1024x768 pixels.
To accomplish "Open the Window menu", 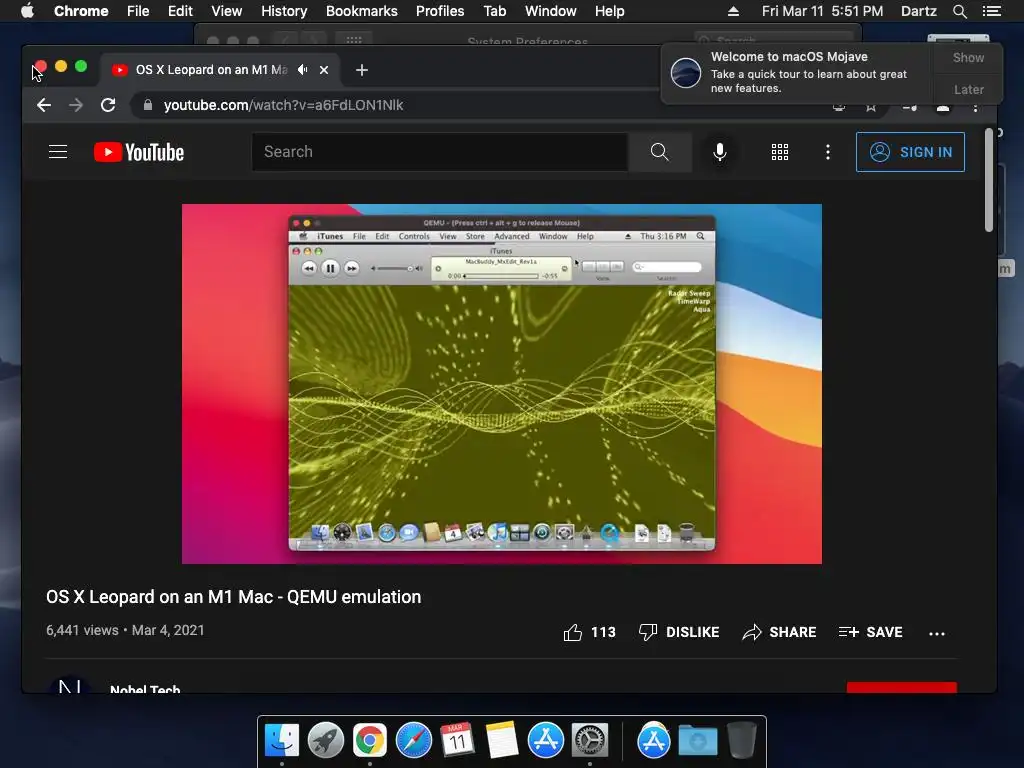I will (551, 11).
